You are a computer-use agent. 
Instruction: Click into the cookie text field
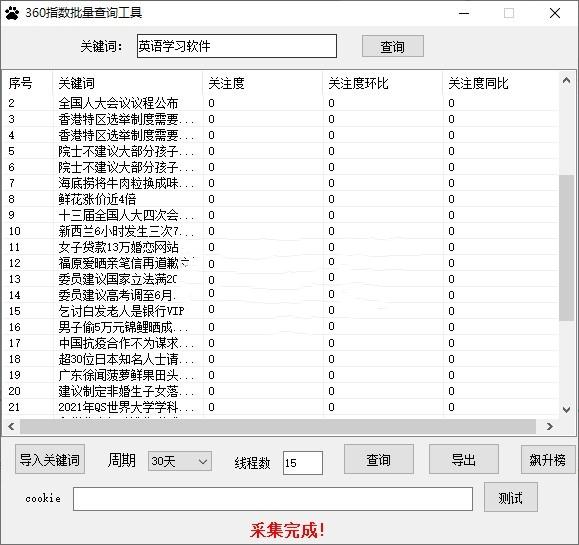273,499
